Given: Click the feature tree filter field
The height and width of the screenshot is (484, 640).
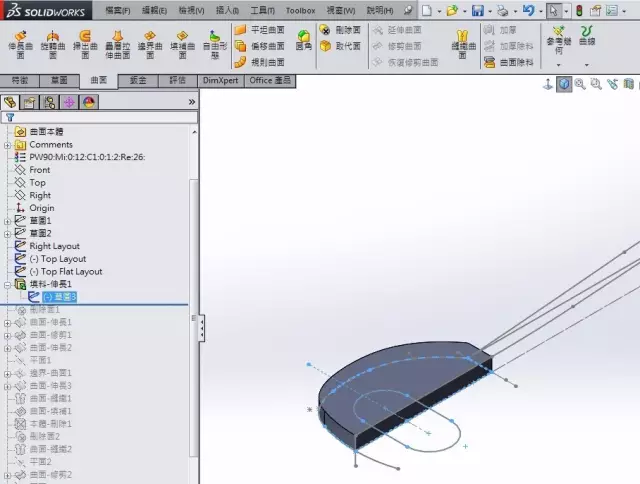Looking at the screenshot, I should pos(99,118).
